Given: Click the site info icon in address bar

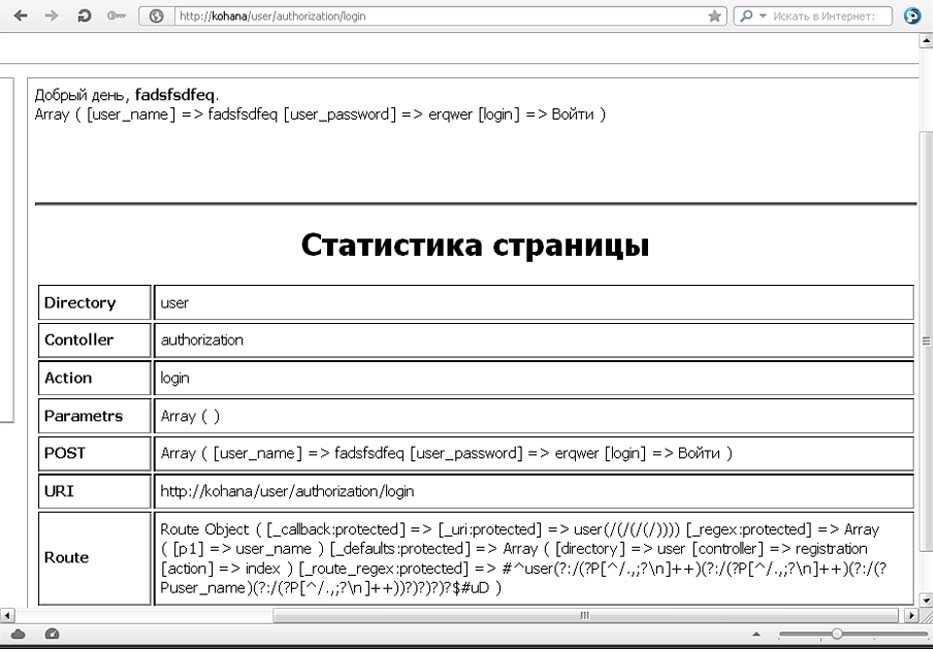Looking at the screenshot, I should tap(156, 16).
